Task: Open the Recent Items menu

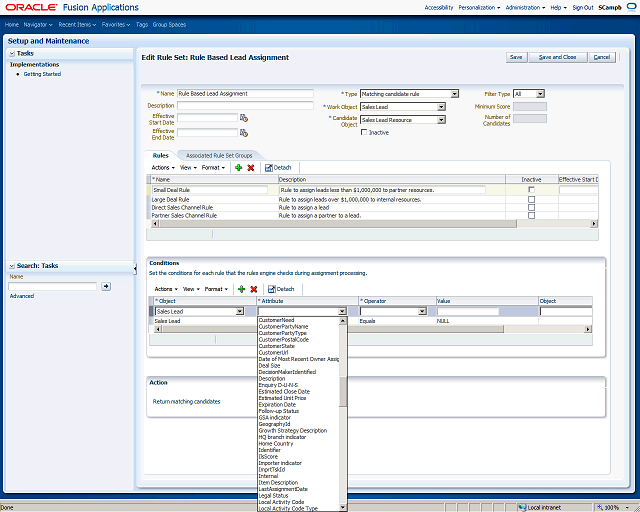Action: coord(77,24)
